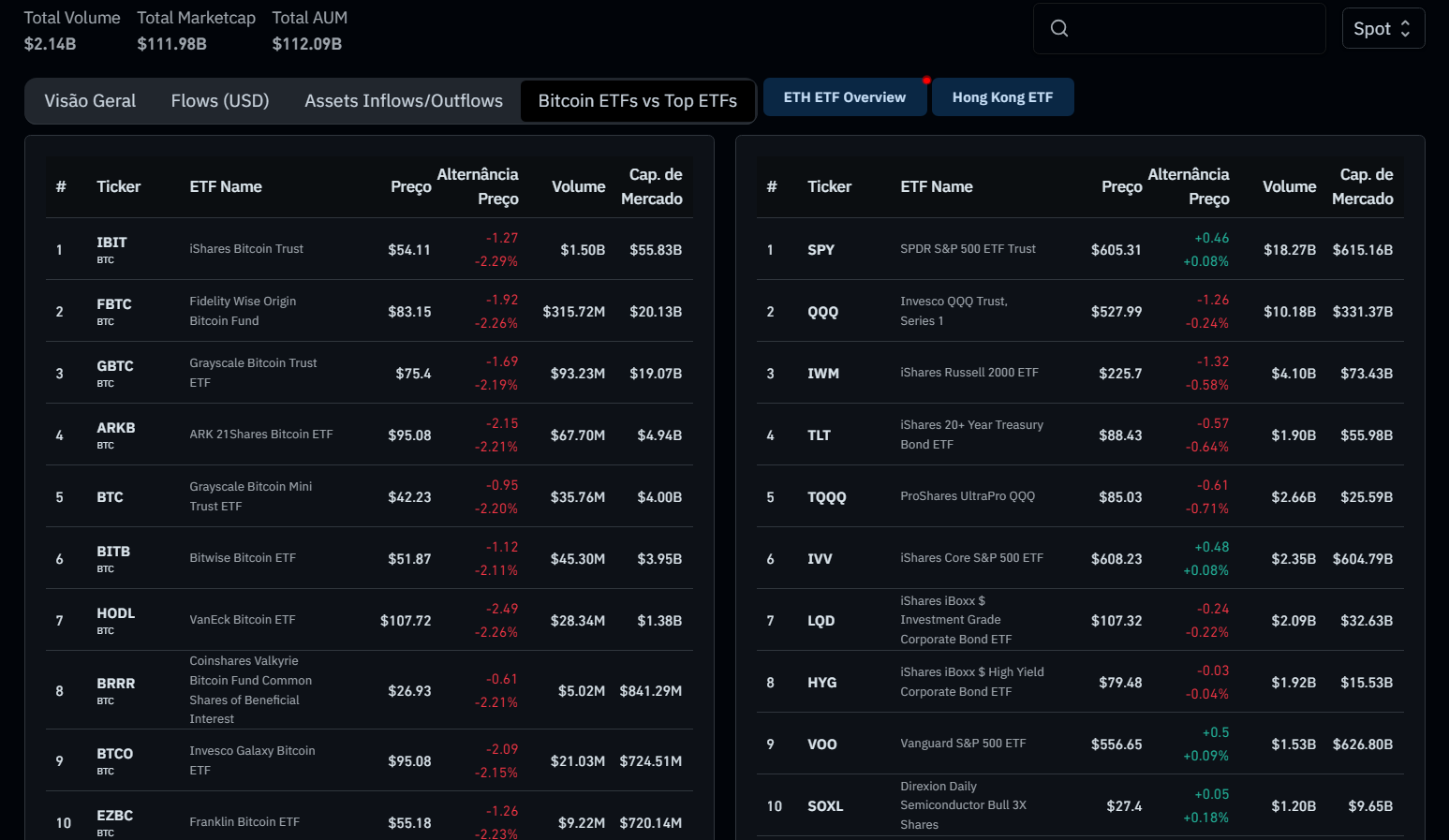
Task: Click Total Marketcap value $111.98B
Action: pos(172,44)
